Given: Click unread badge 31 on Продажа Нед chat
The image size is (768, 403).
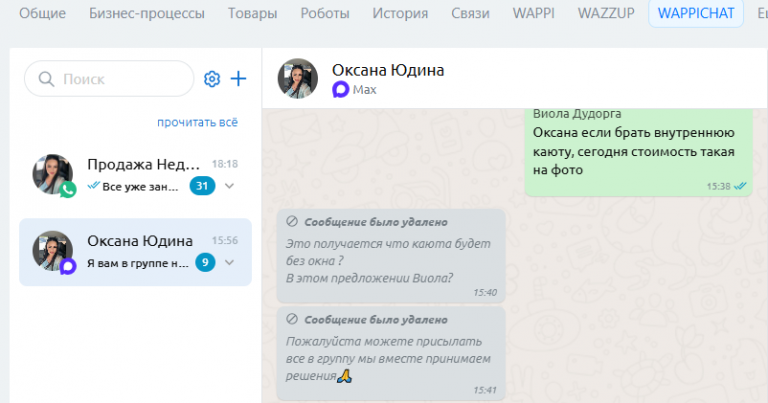Looking at the screenshot, I should [x=202, y=186].
